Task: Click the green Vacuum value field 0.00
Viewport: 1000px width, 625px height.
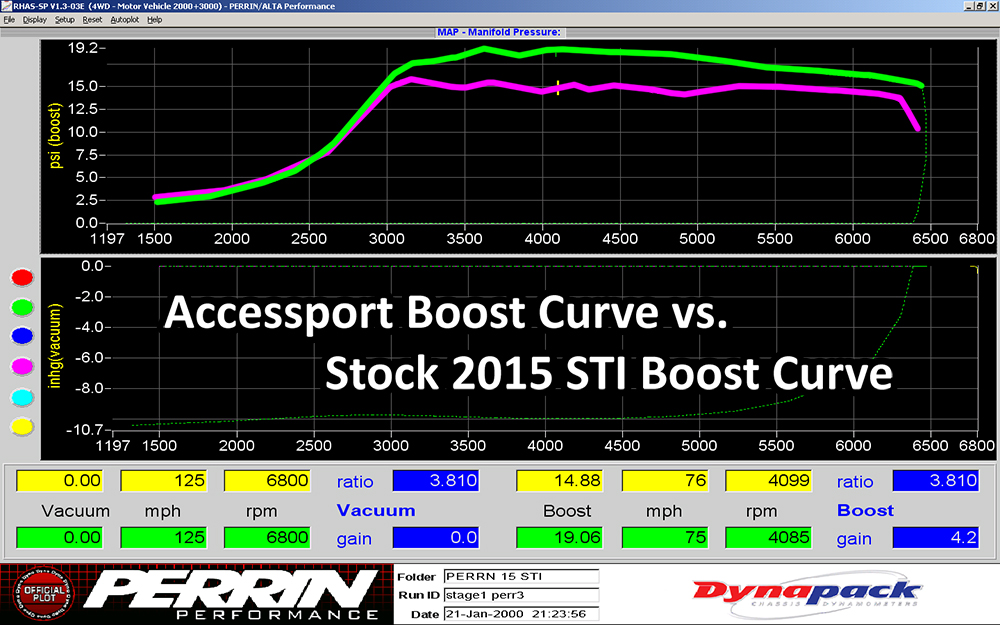Action: pos(59,537)
